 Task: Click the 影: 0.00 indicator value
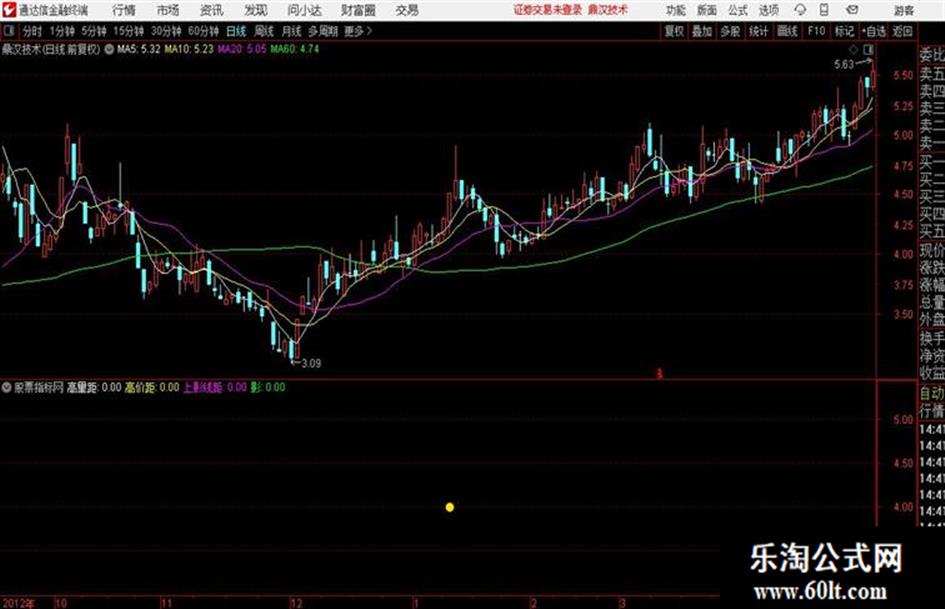click(268, 387)
